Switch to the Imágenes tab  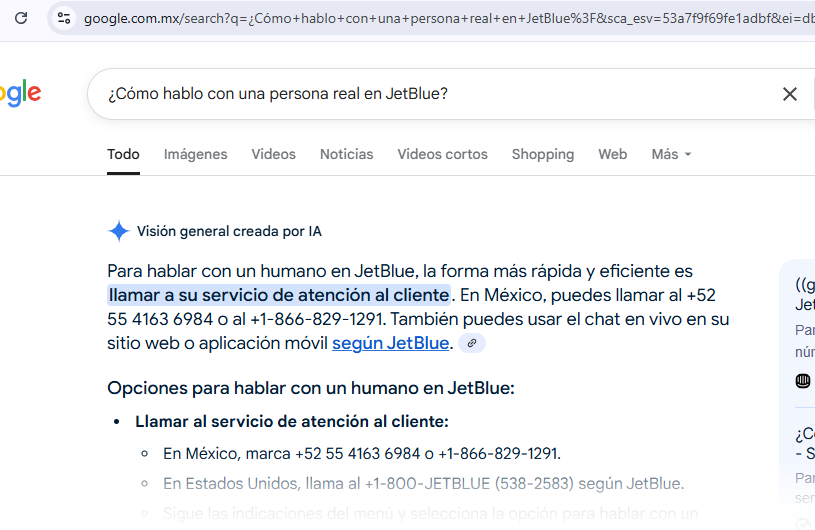click(x=195, y=154)
